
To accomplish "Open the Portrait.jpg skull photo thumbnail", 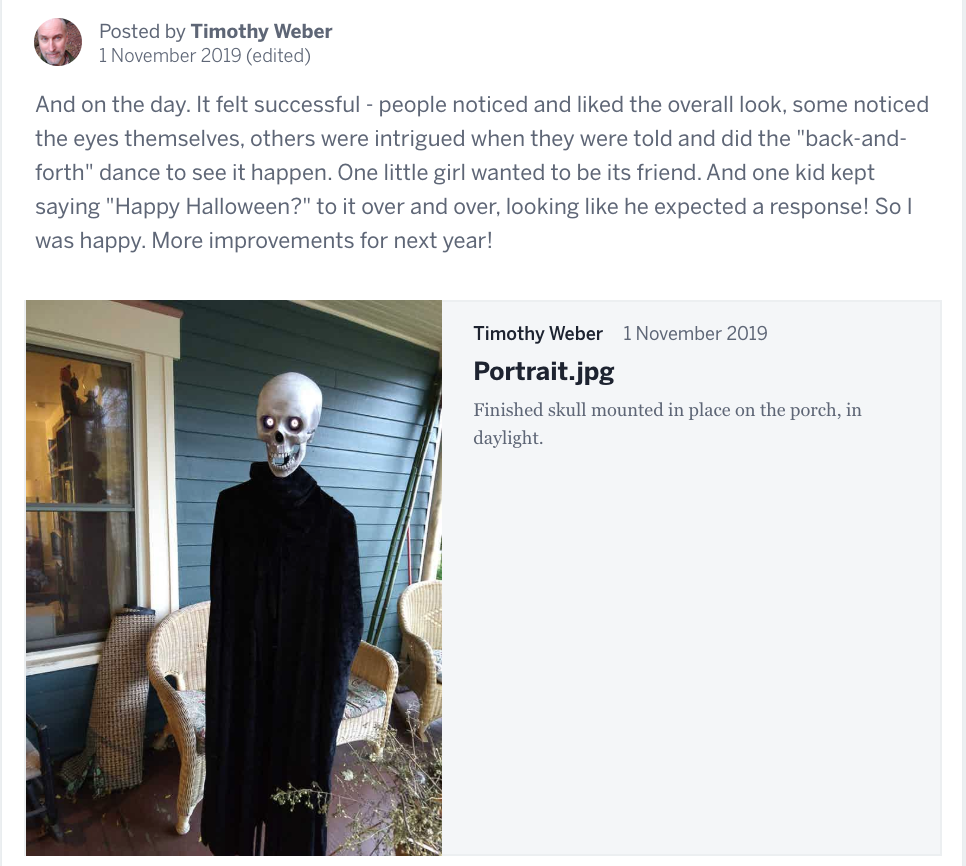I will tap(233, 578).
